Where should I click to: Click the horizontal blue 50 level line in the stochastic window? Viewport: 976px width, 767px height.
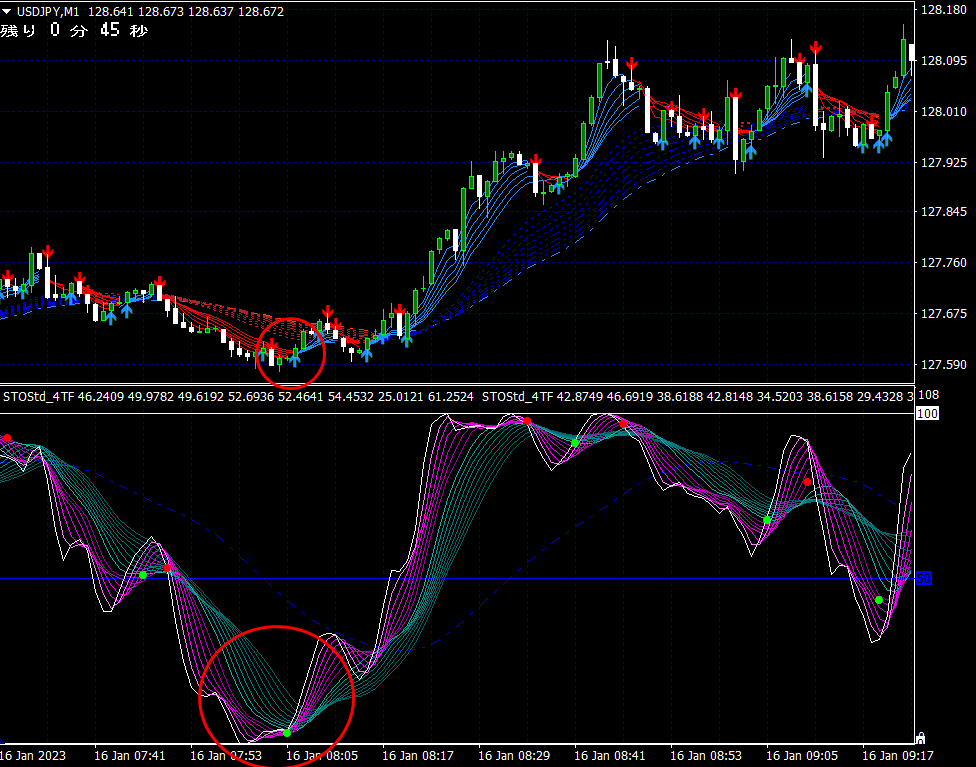(x=458, y=578)
